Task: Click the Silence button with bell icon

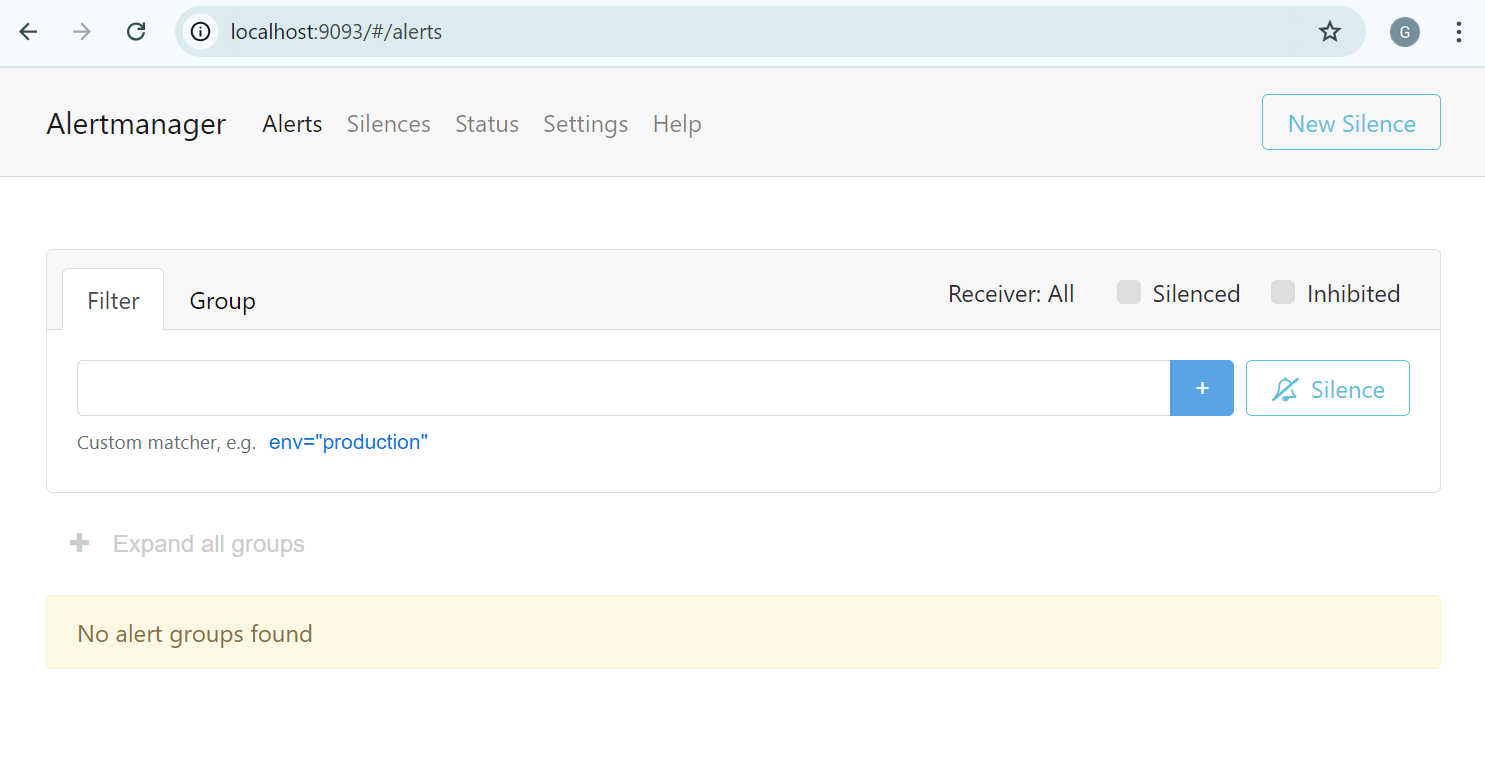Action: pos(1328,388)
